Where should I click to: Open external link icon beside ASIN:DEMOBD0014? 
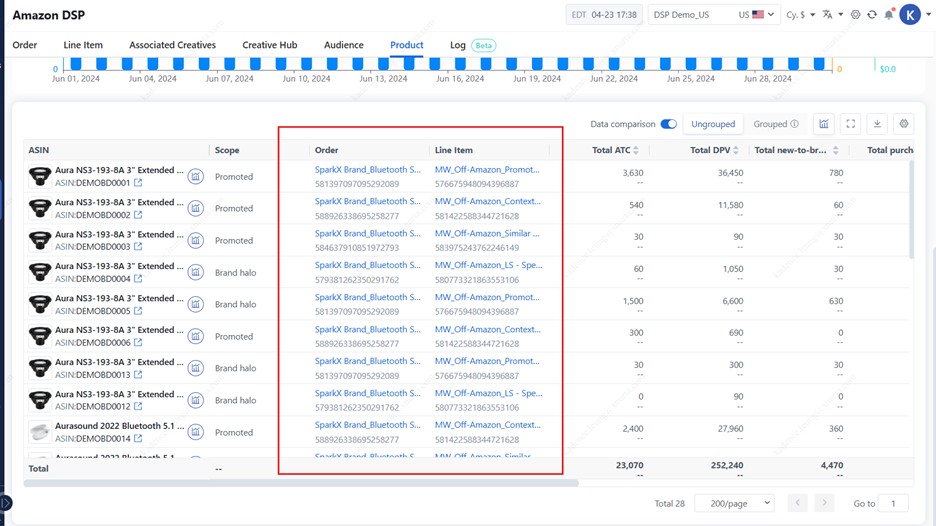pyautogui.click(x=138, y=439)
